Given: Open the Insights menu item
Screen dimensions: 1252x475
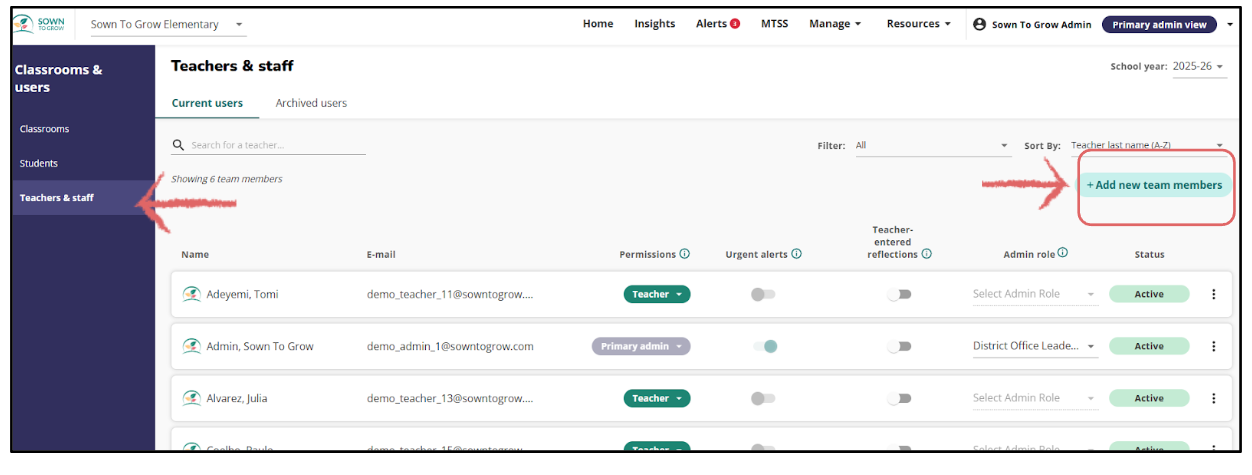Looking at the screenshot, I should coord(654,24).
